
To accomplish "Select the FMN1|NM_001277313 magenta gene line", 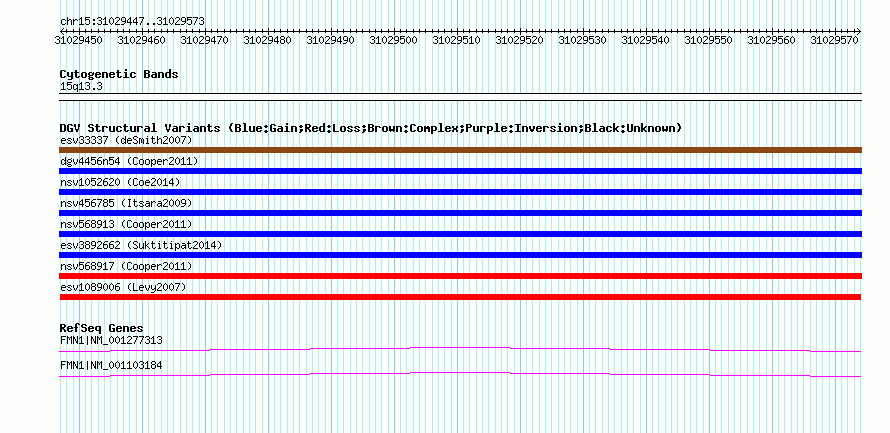I will (460, 349).
